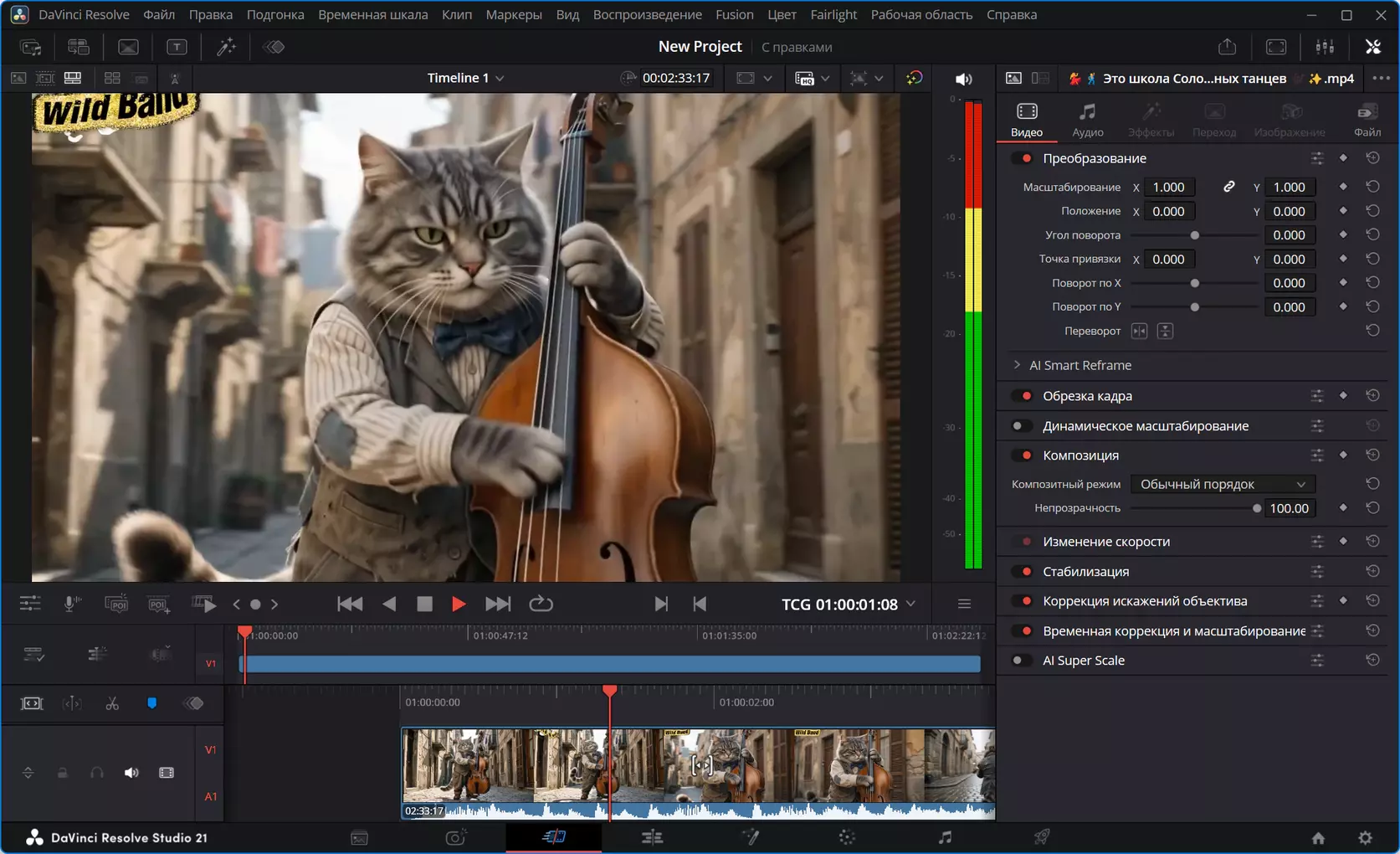Open the Композитный режим dropdown
1400x854 pixels.
point(1223,484)
